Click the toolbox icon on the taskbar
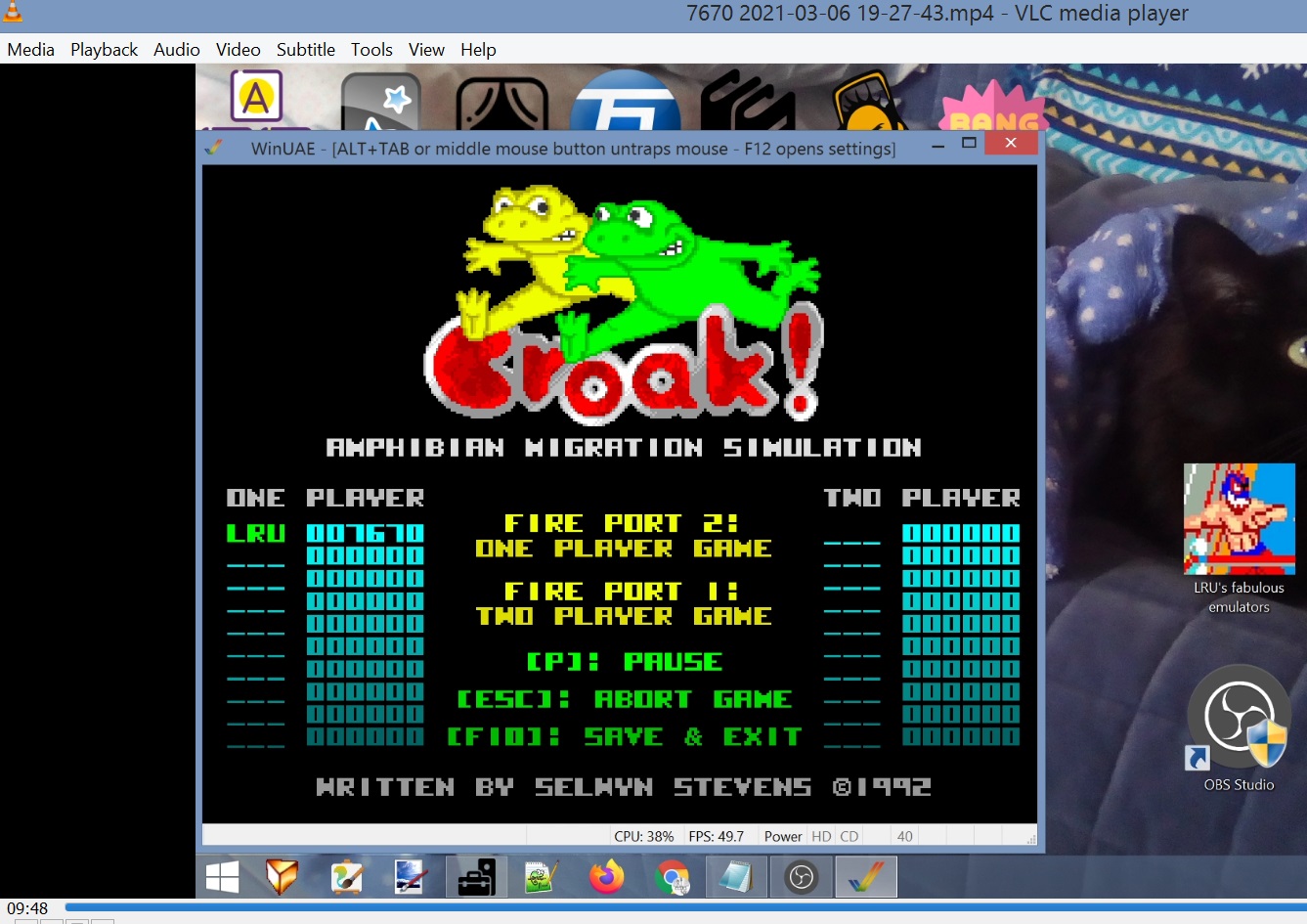1307x924 pixels. 477,877
